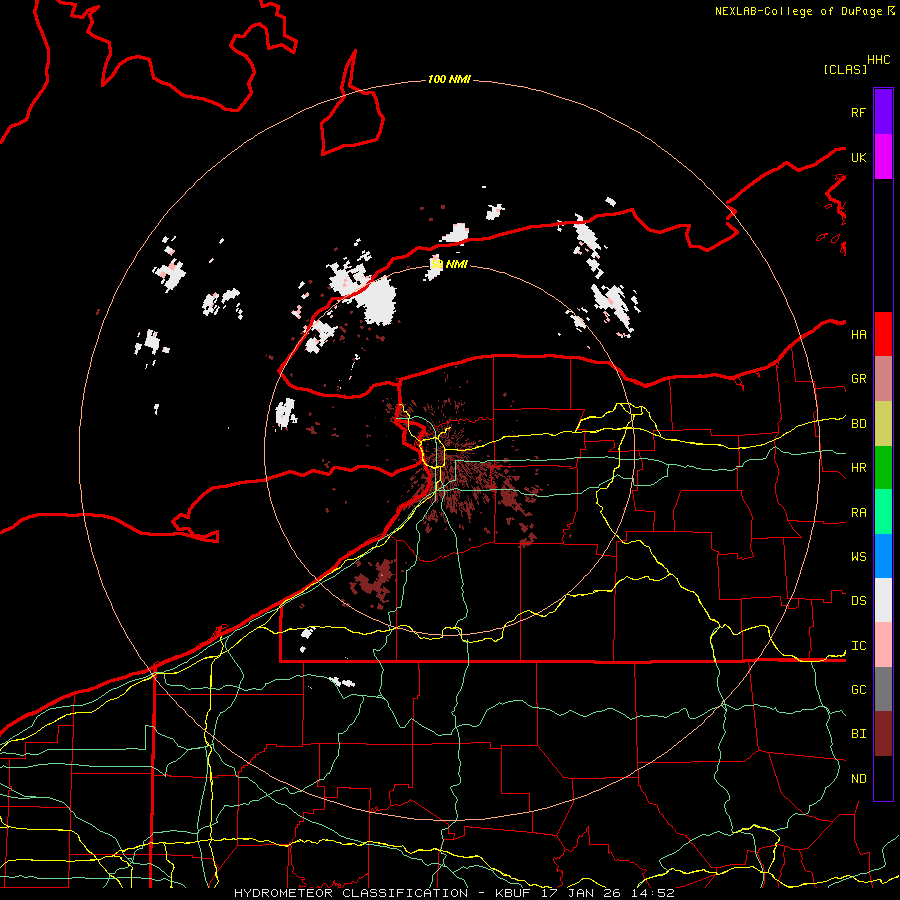Screen dimensions: 900x900
Task: Click the 100 NMI range ring label
Action: (449, 79)
